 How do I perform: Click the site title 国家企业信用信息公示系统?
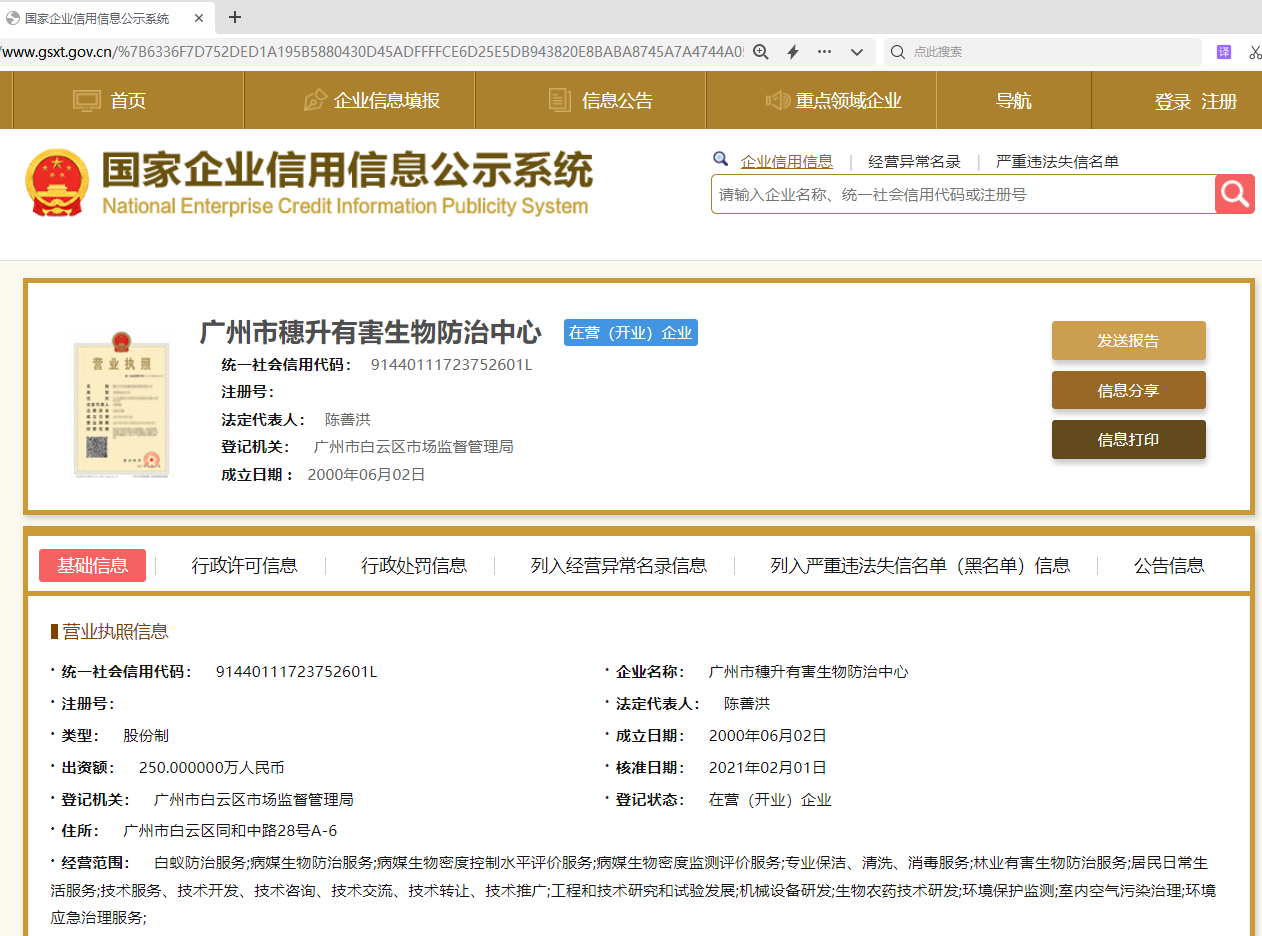347,170
